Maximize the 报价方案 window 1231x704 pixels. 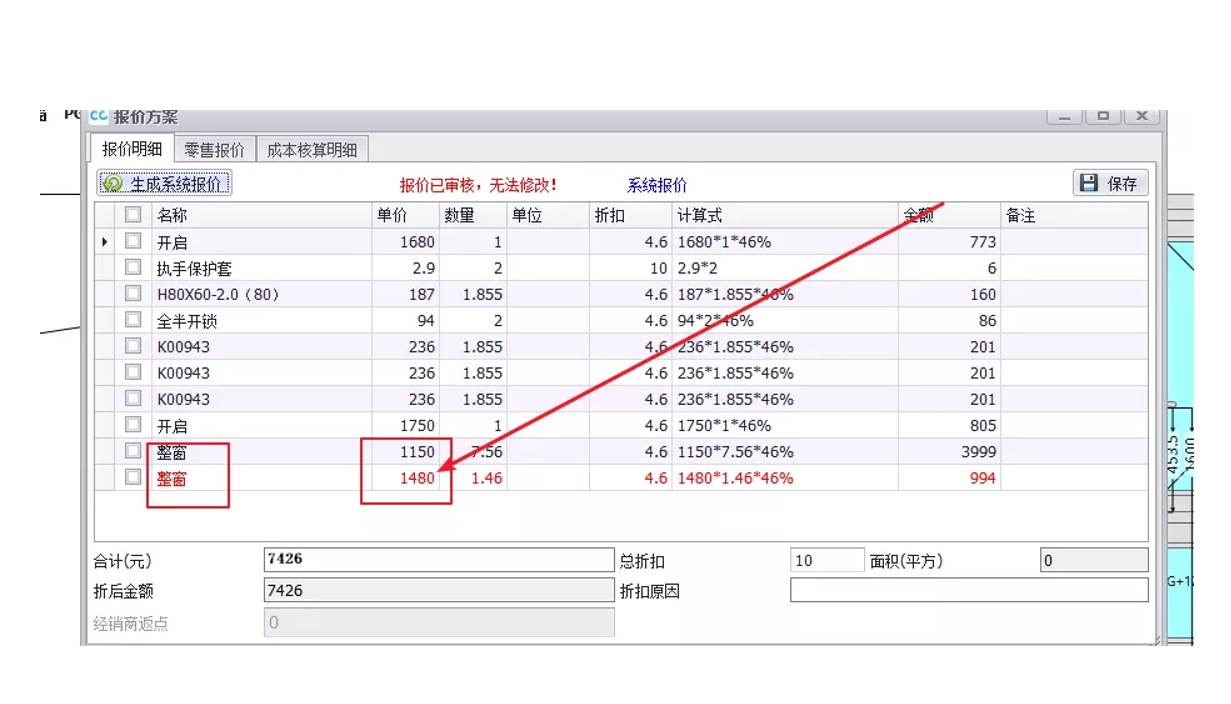click(x=1103, y=116)
